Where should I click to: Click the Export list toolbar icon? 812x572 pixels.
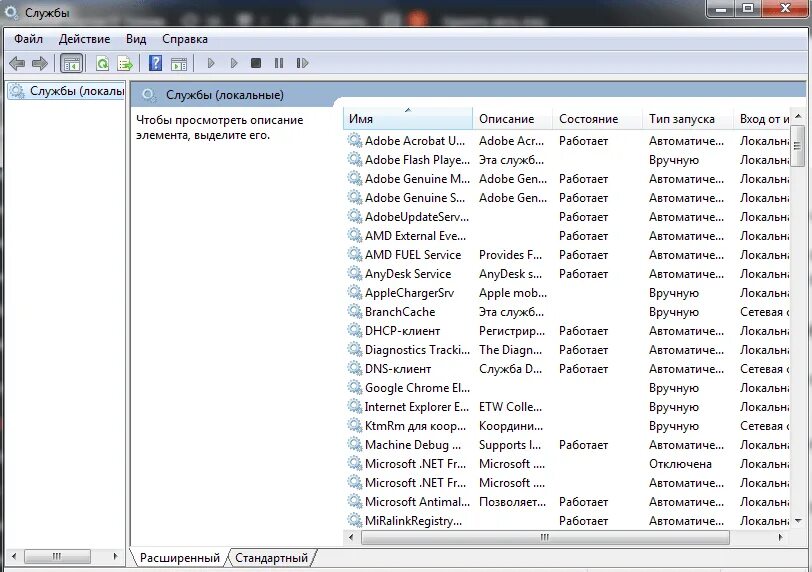(125, 63)
